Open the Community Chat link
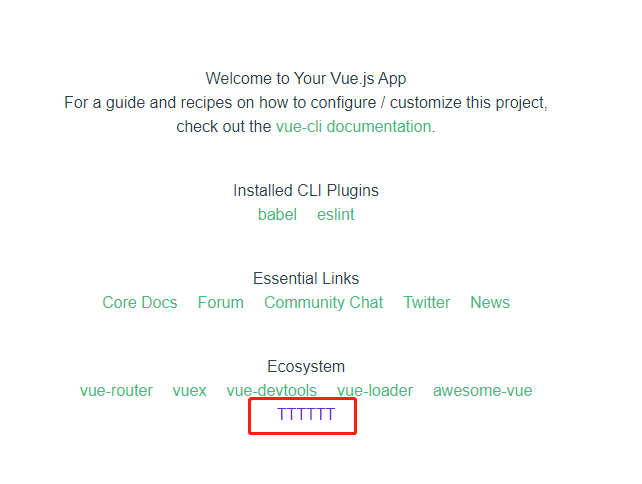 coord(323,303)
